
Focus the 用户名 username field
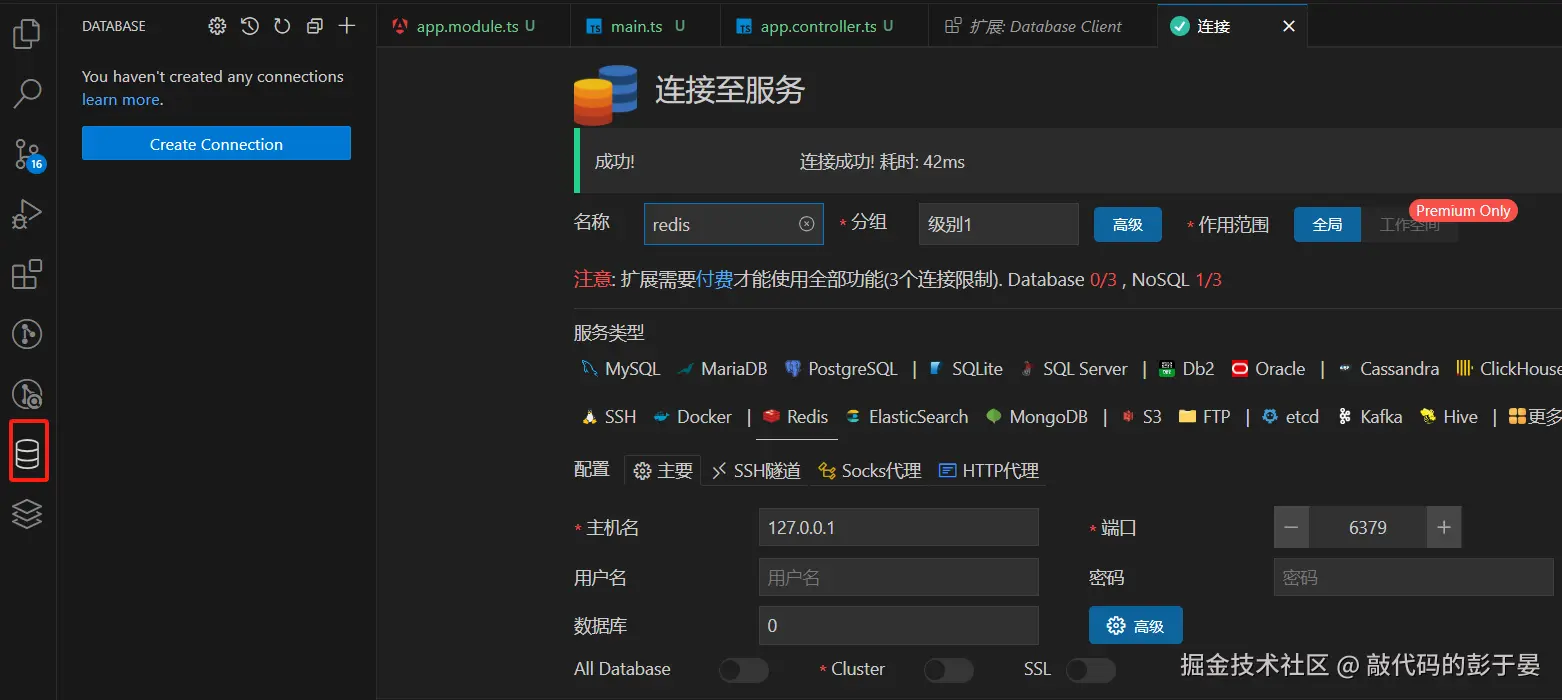(899, 577)
